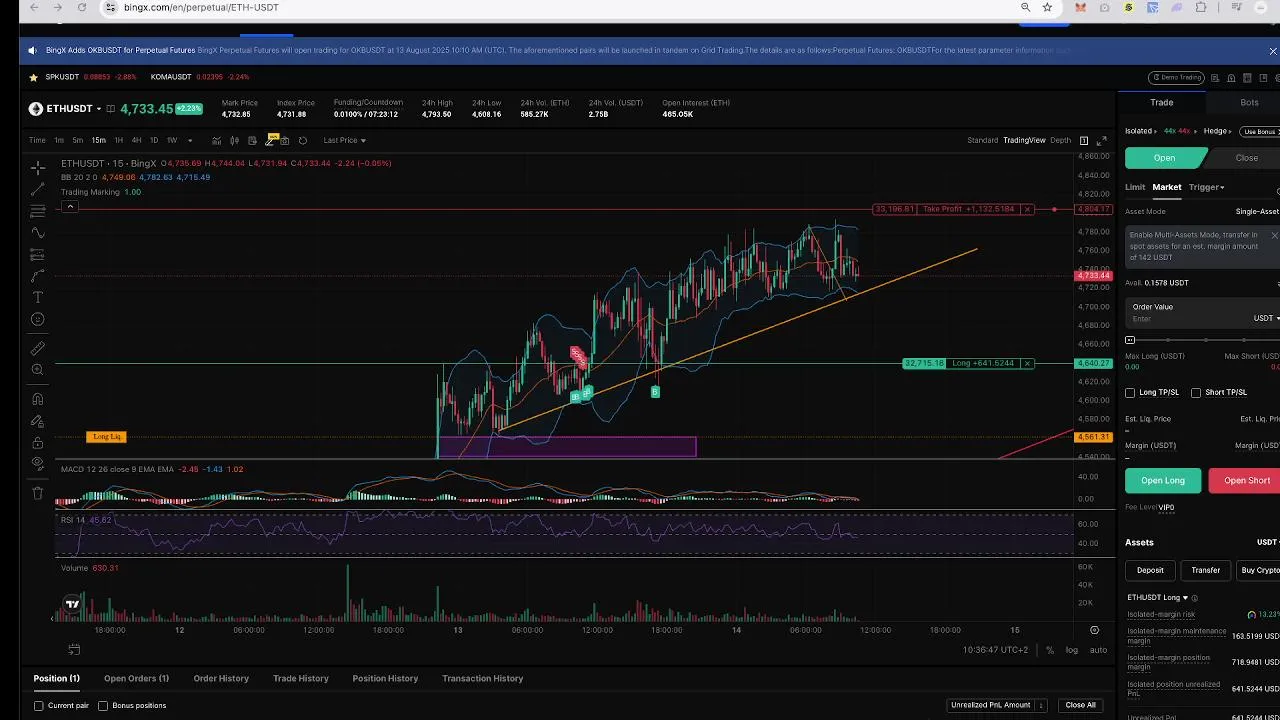Switch to the Trade History tab
Image resolution: width=1280 pixels, height=720 pixels.
[300, 678]
